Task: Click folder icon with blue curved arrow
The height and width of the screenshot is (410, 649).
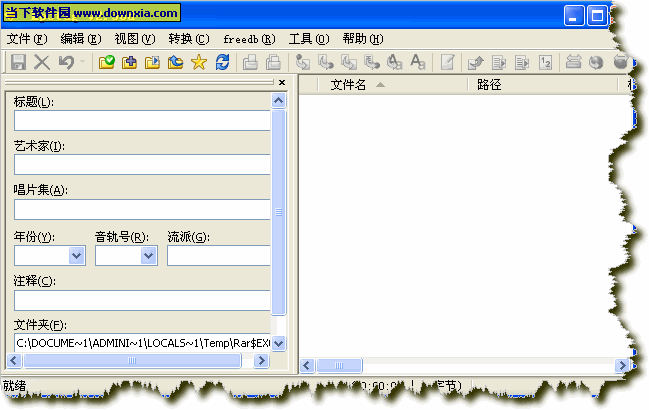Action: tap(175, 62)
